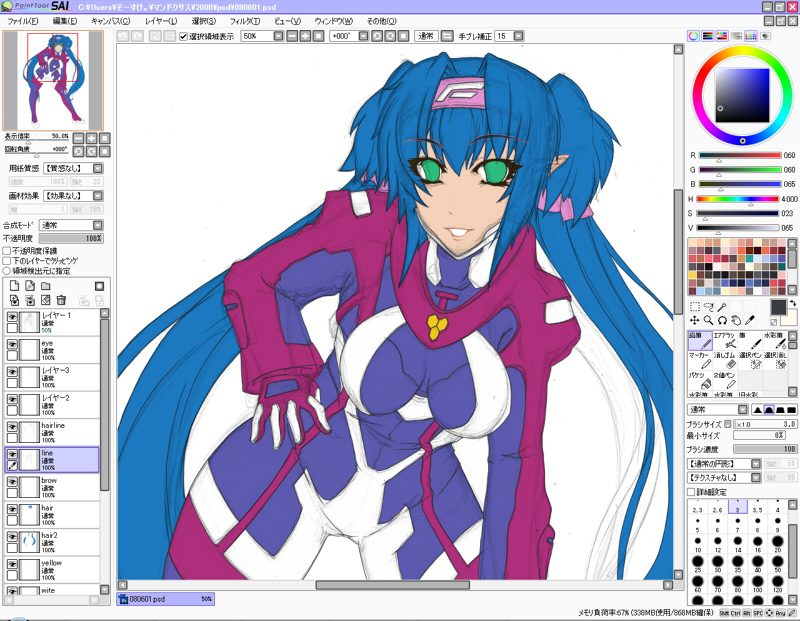The width and height of the screenshot is (800, 621).
Task: Open the レイヤー(L) menu
Action: [161, 21]
